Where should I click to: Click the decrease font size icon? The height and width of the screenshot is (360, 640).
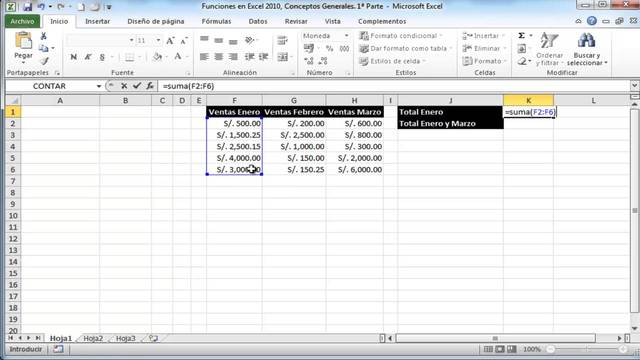pos(184,40)
